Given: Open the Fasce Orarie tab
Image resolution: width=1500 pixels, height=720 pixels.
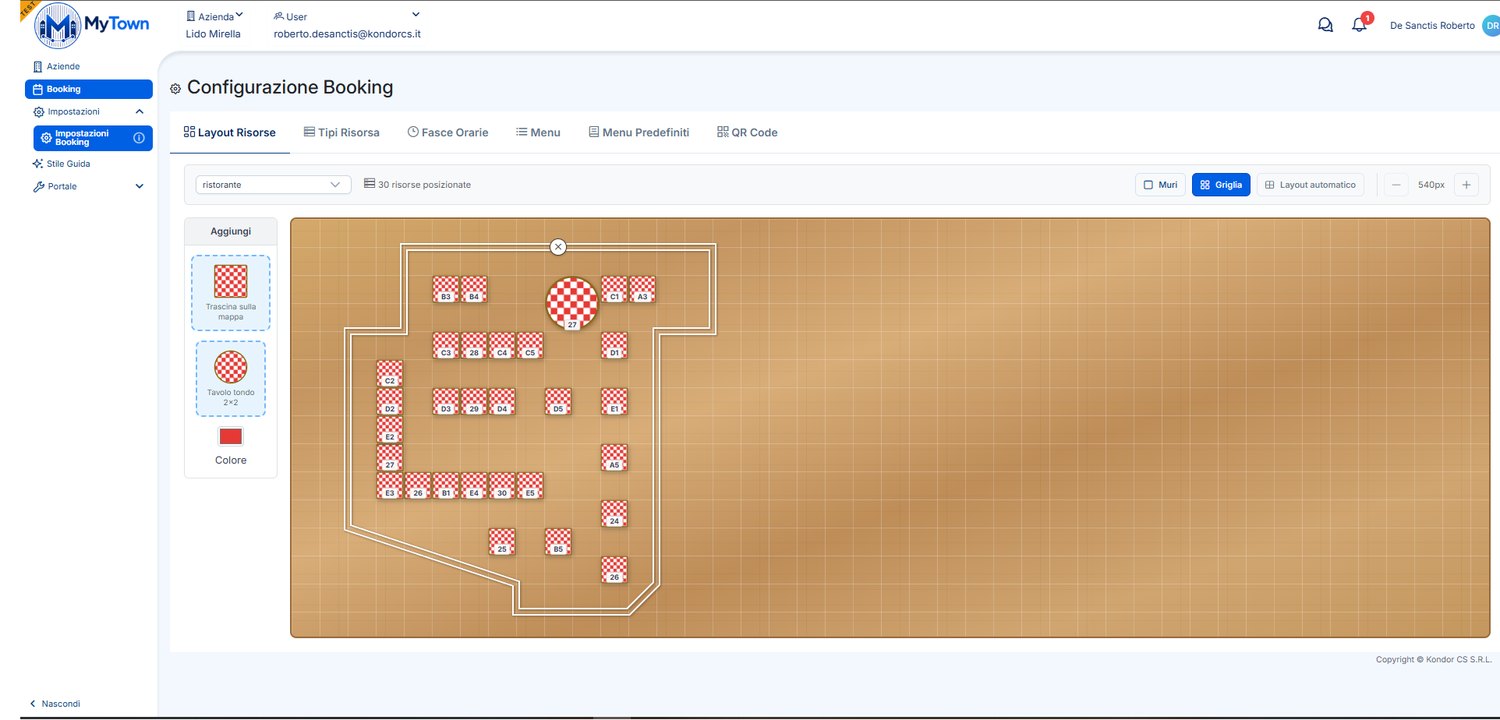Looking at the screenshot, I should click(x=448, y=132).
